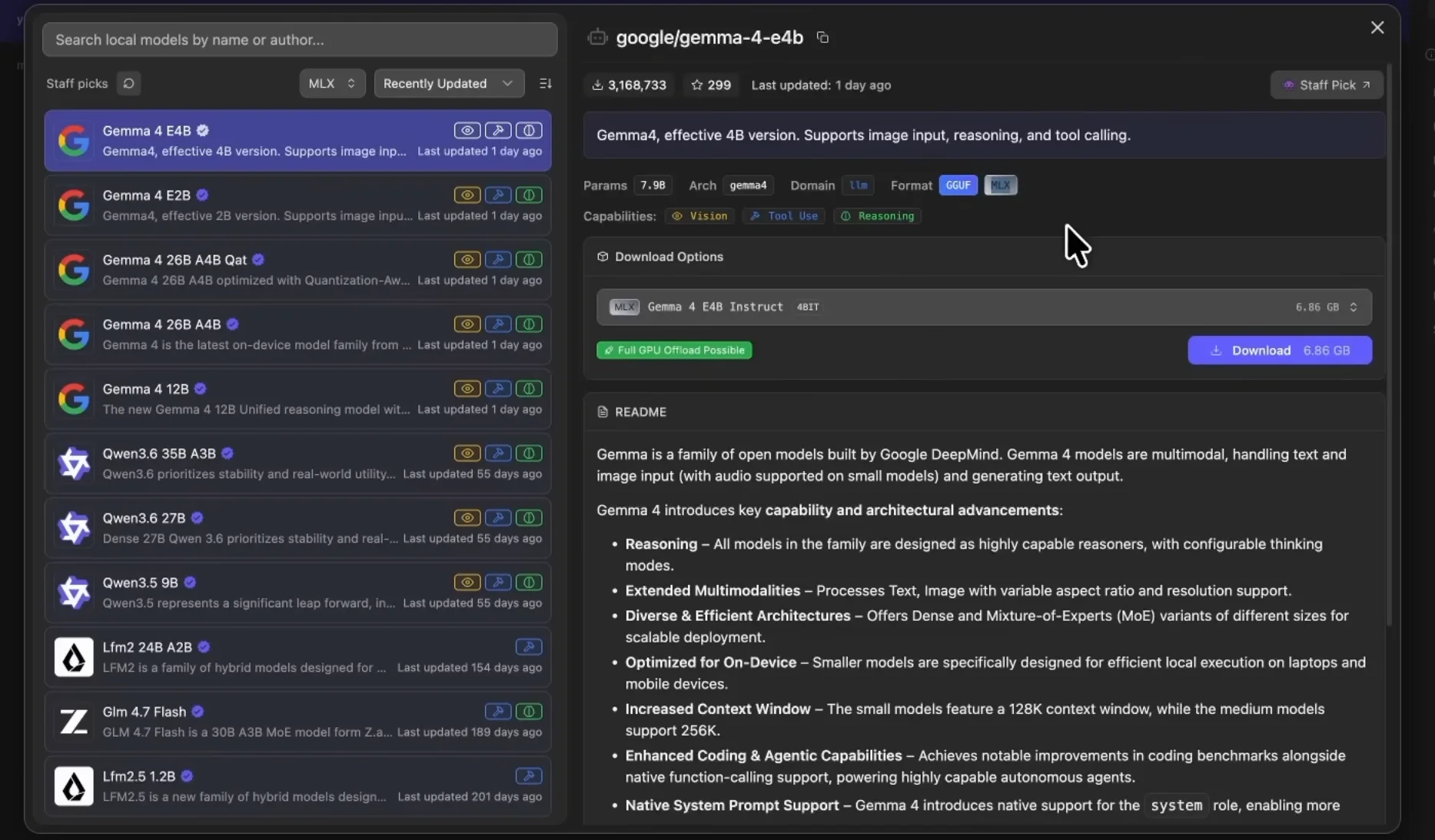Click the verified badge beside Gemma 4 E4B

pos(203,131)
